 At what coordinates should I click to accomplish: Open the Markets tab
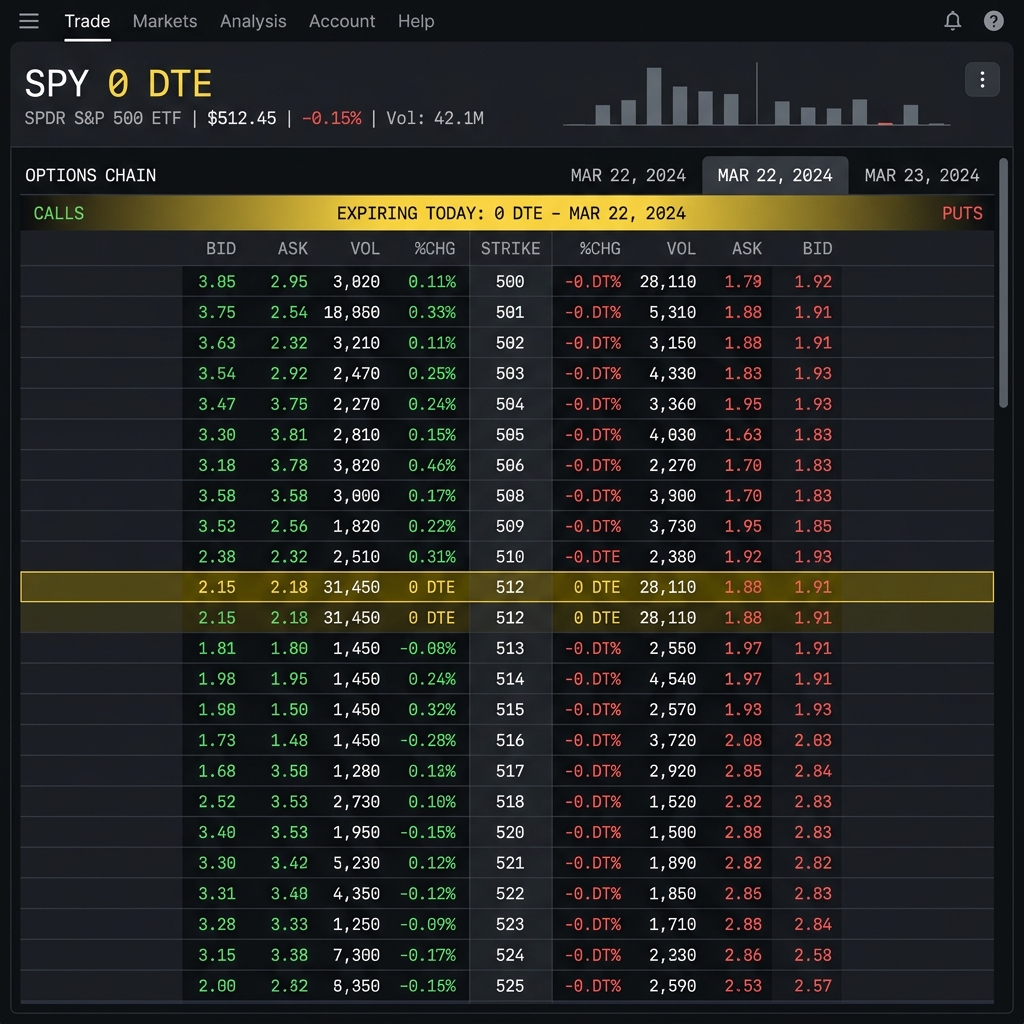[165, 21]
